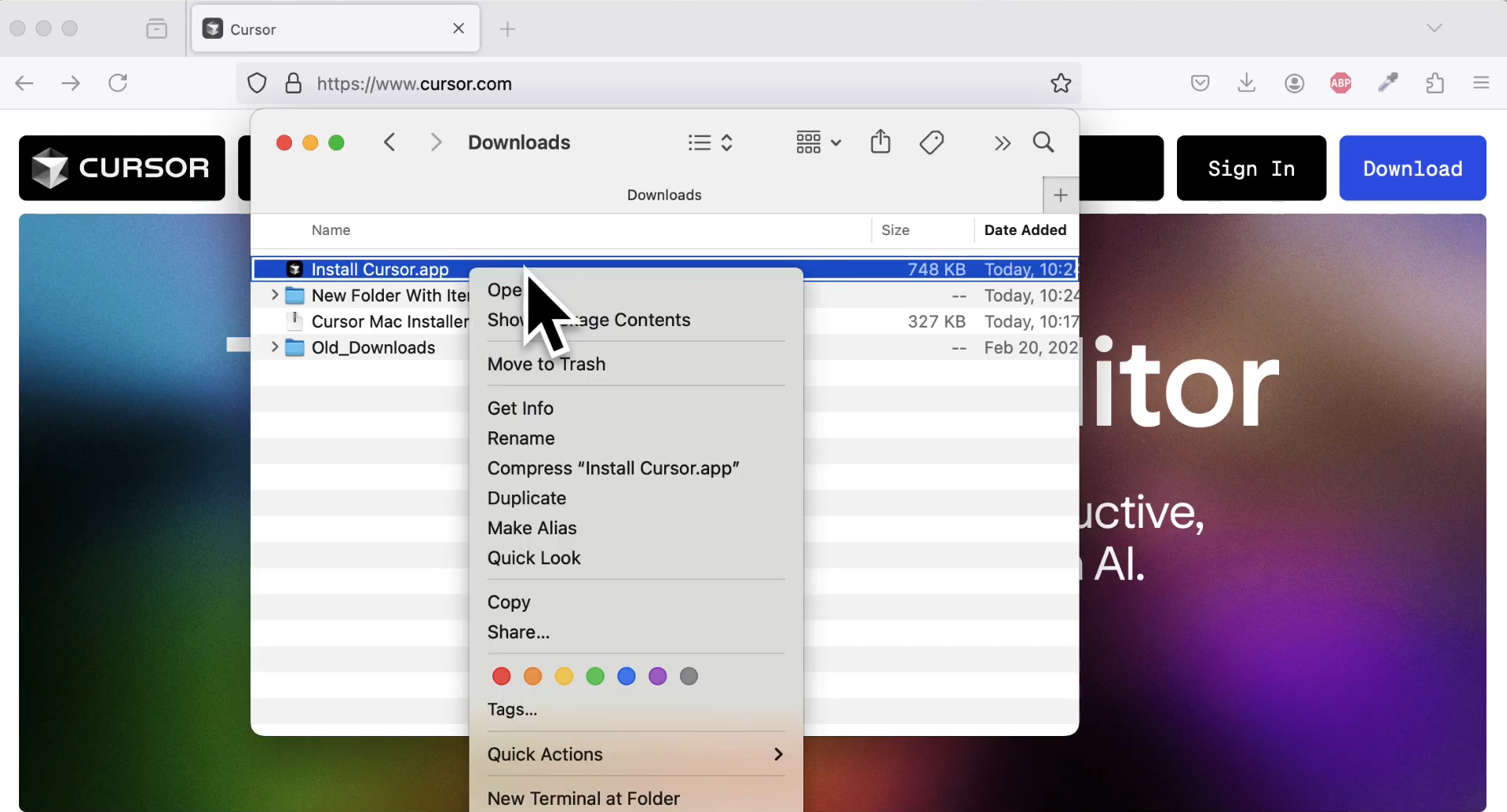Open the extensions puzzle piece icon
This screenshot has height=812, width=1507.
click(1435, 83)
